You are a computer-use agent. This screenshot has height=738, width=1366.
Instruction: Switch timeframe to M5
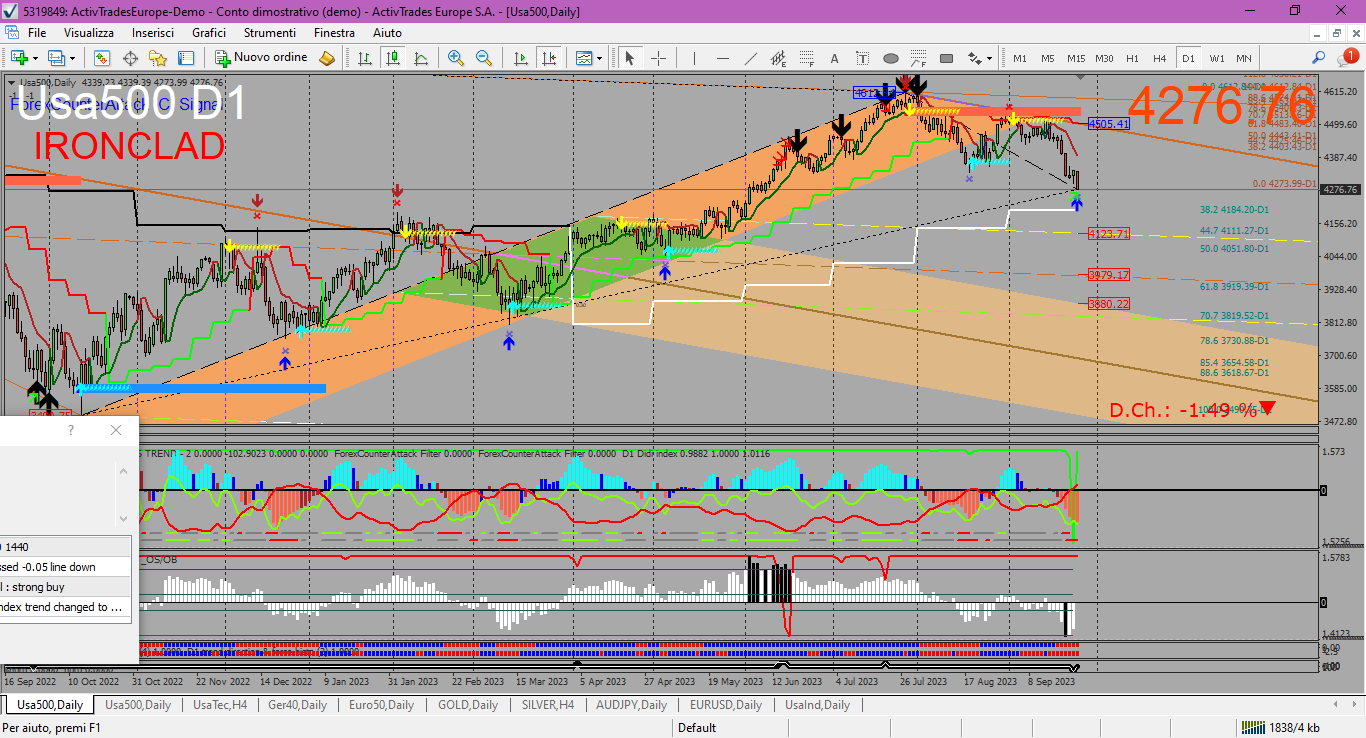pos(1047,58)
